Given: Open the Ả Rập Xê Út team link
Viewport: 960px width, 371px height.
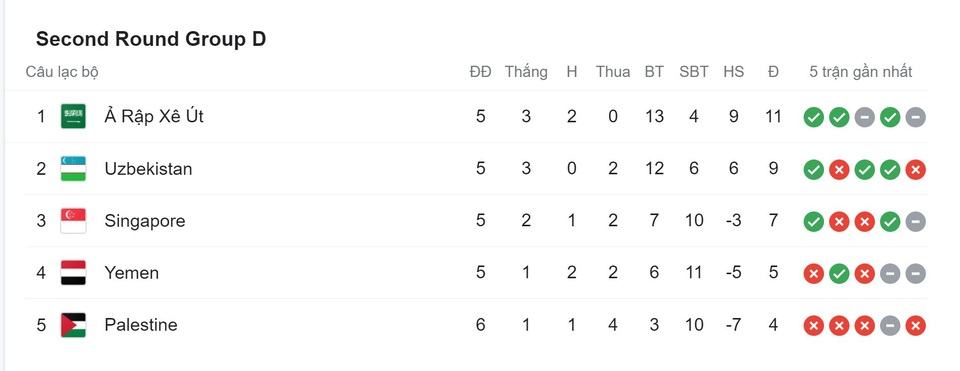Looking at the screenshot, I should (x=154, y=116).
